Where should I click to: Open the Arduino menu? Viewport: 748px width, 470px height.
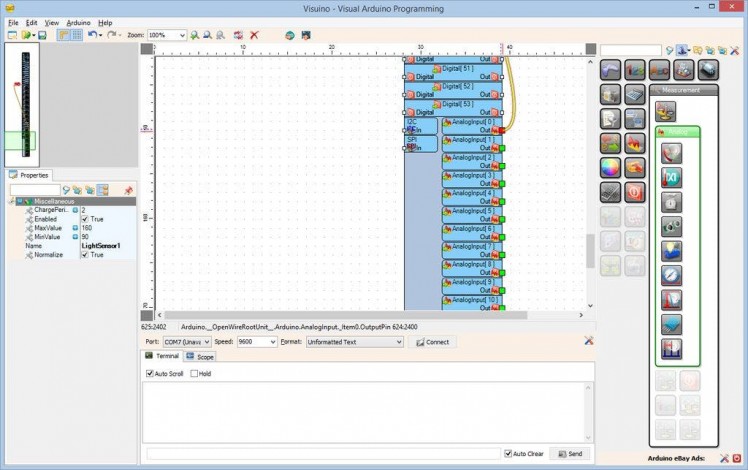[x=78, y=22]
